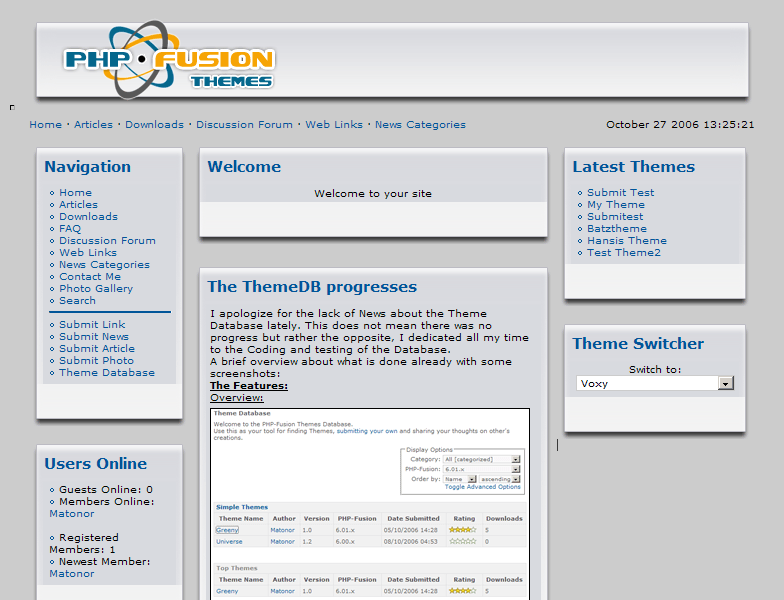
Task: Open the Hansis Theme link
Action: tap(627, 240)
